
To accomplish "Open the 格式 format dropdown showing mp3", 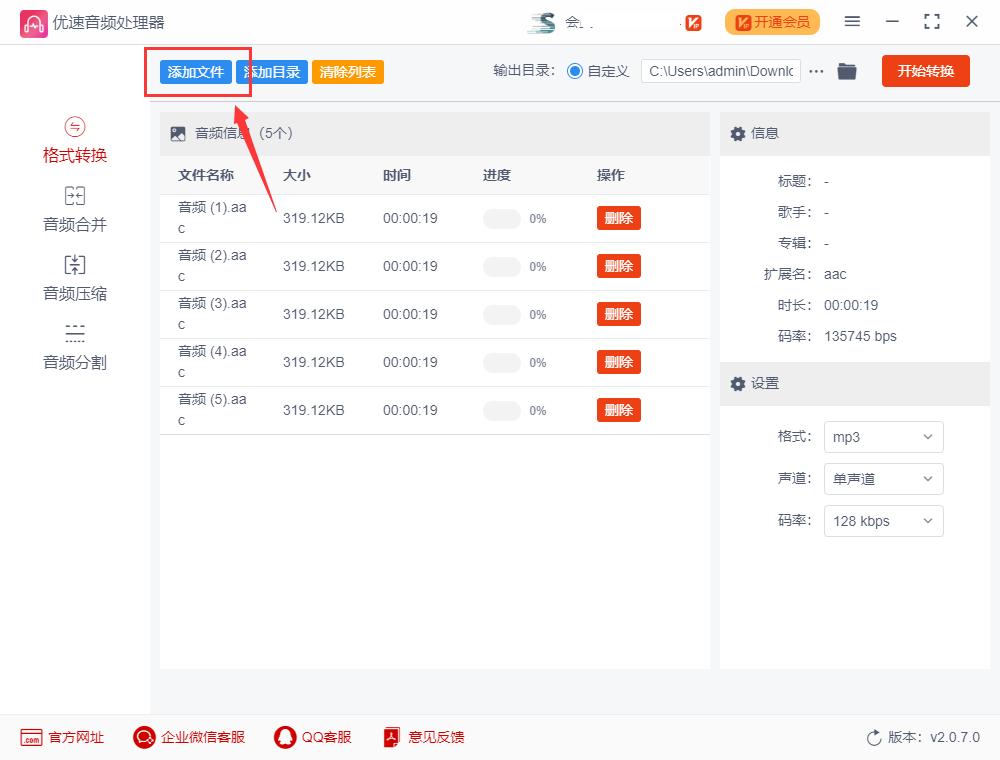I will click(883, 437).
